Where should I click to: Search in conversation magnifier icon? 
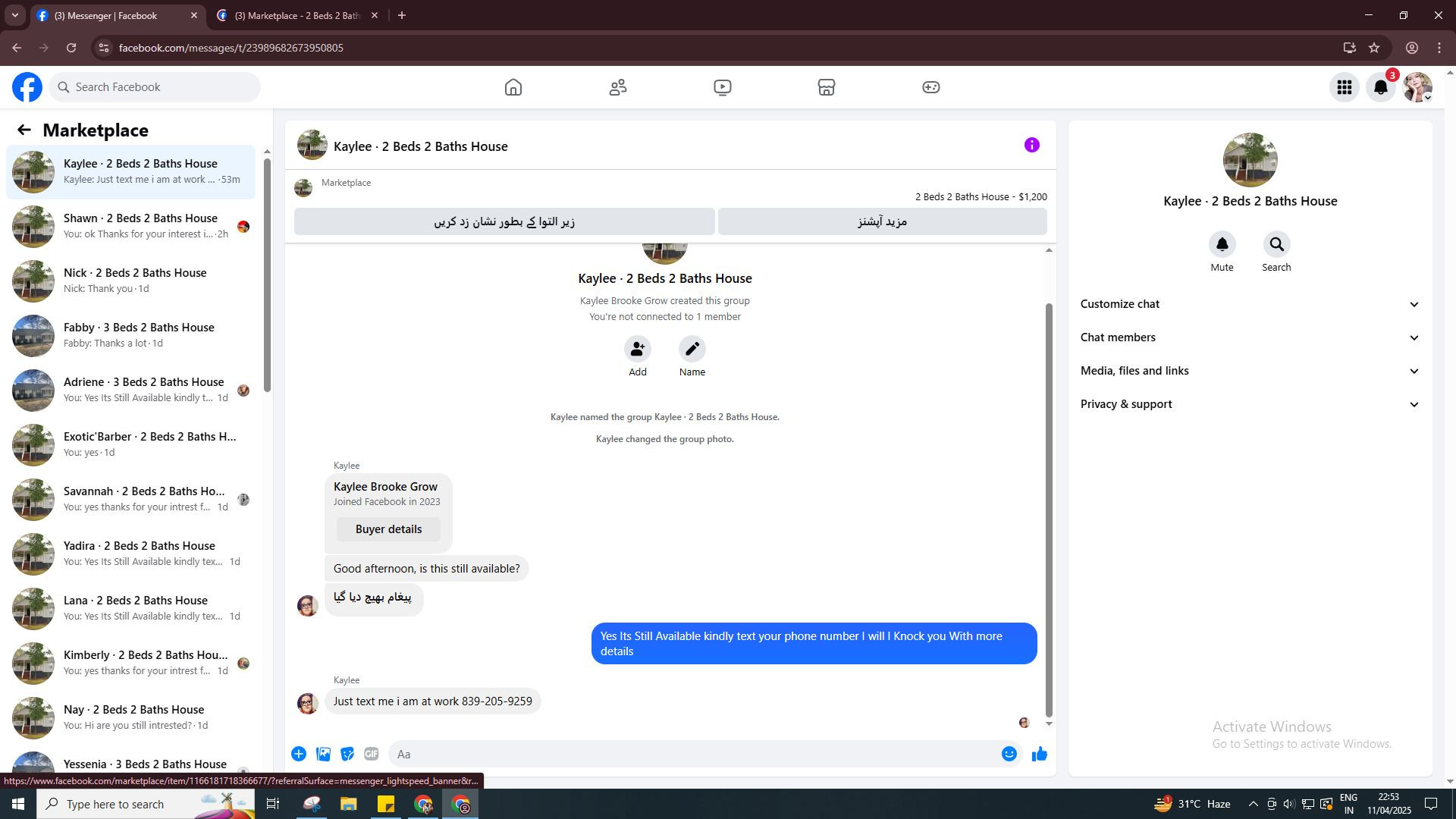tap(1277, 244)
